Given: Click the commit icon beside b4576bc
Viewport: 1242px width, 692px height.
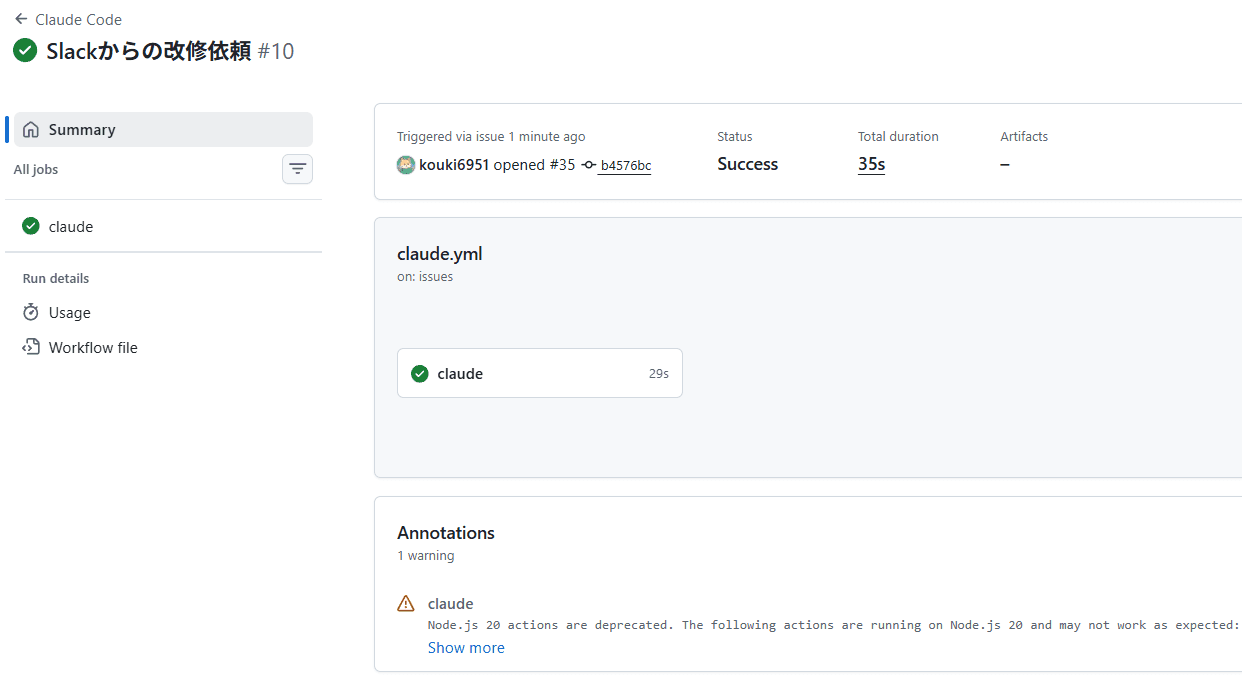Looking at the screenshot, I should (x=589, y=165).
